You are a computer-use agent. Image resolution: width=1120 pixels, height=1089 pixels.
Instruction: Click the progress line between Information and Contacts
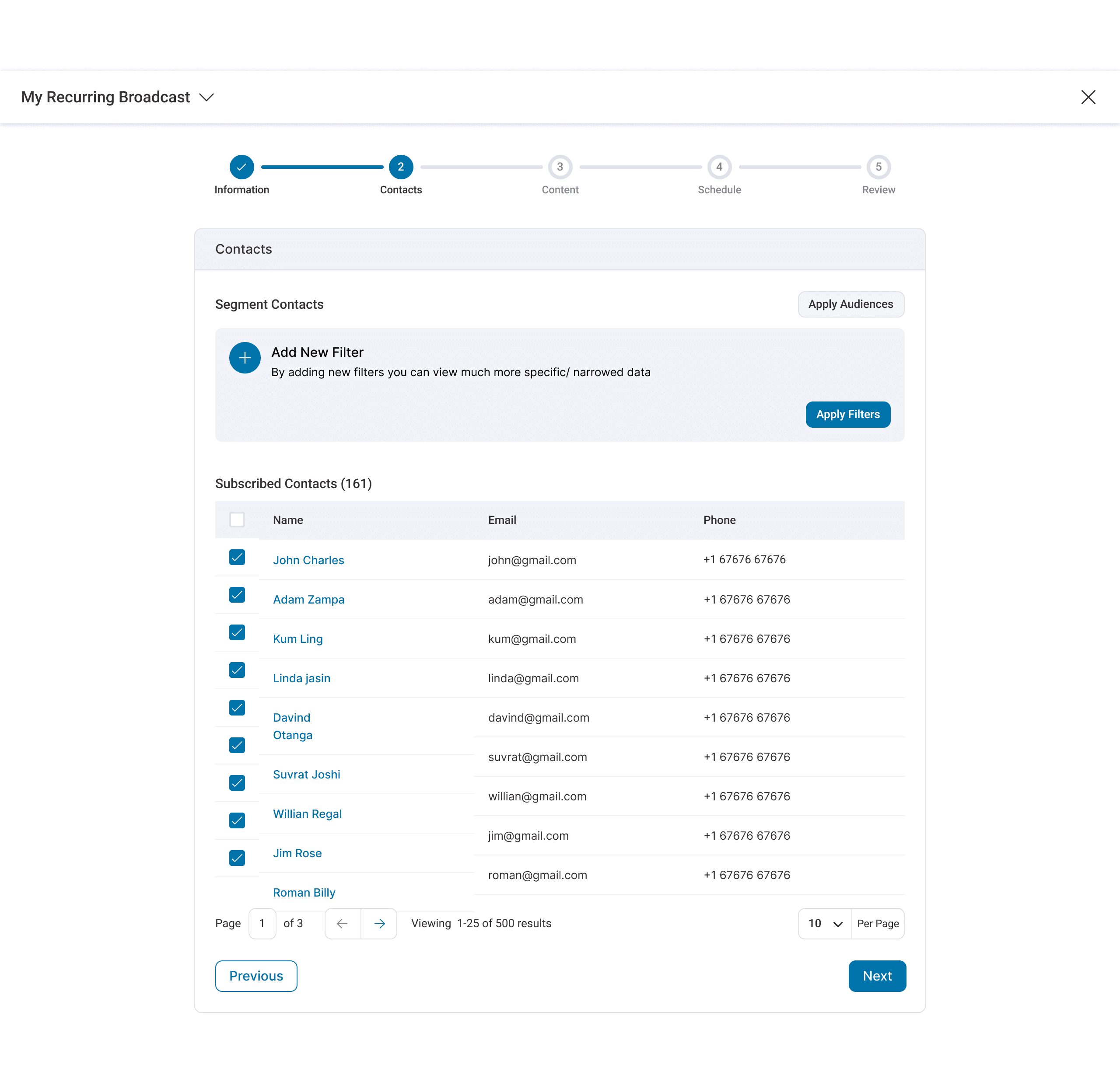click(322, 167)
